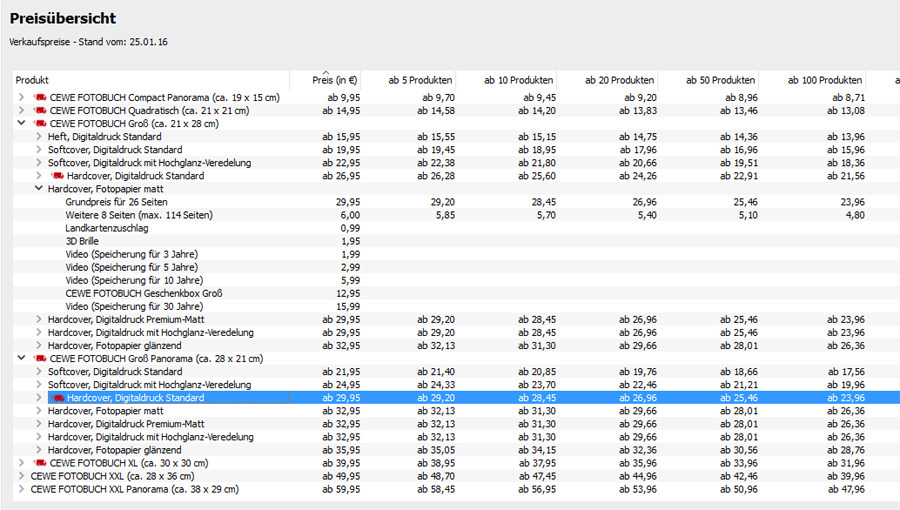The image size is (900, 510).
Task: Collapse CEWE FOTOBUCH Groß Panorama tree node
Action: tap(22, 358)
